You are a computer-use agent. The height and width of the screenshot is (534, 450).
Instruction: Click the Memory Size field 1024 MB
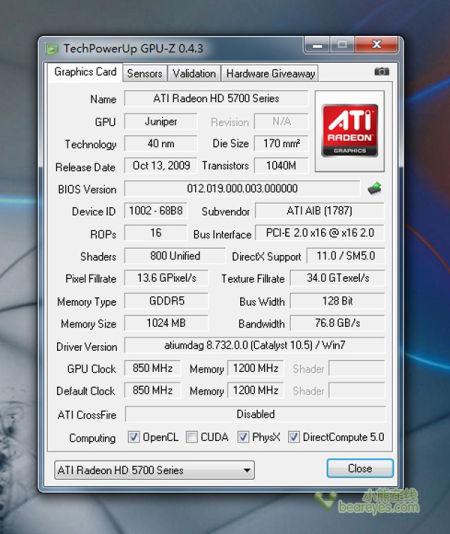[x=166, y=323]
